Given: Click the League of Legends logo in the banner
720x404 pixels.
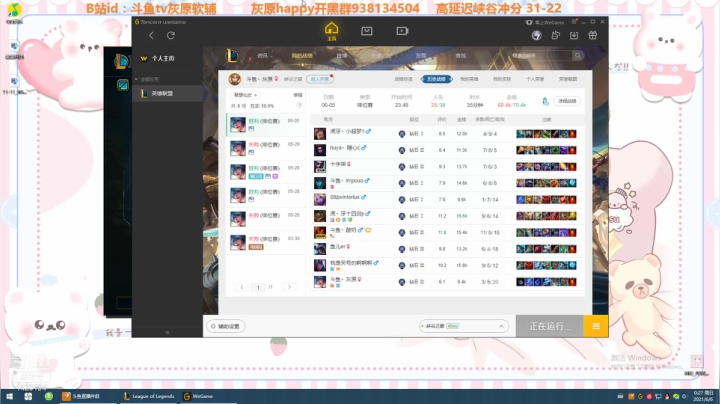Looking at the screenshot, I should pyautogui.click(x=232, y=56).
